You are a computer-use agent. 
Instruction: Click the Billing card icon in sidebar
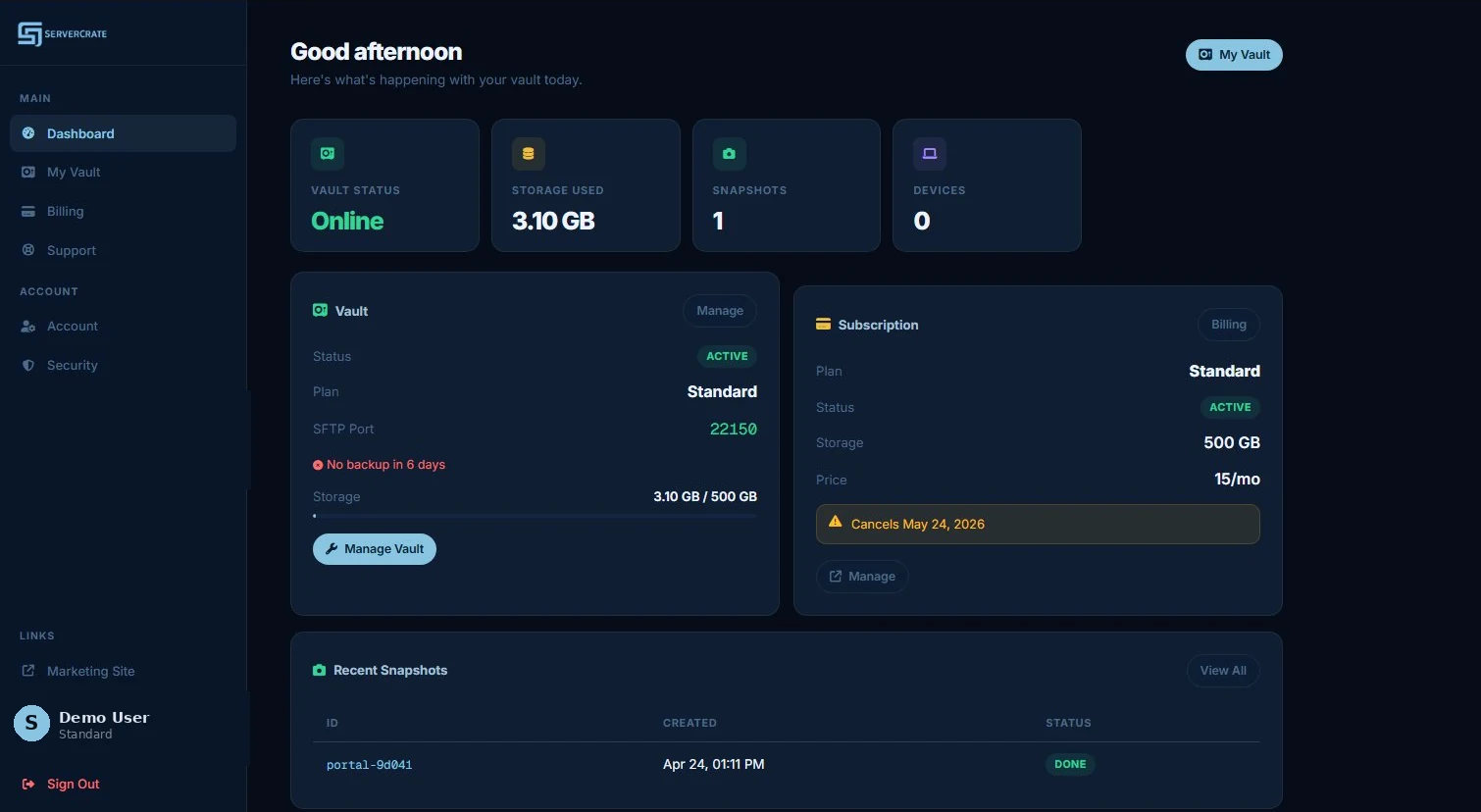[x=28, y=211]
